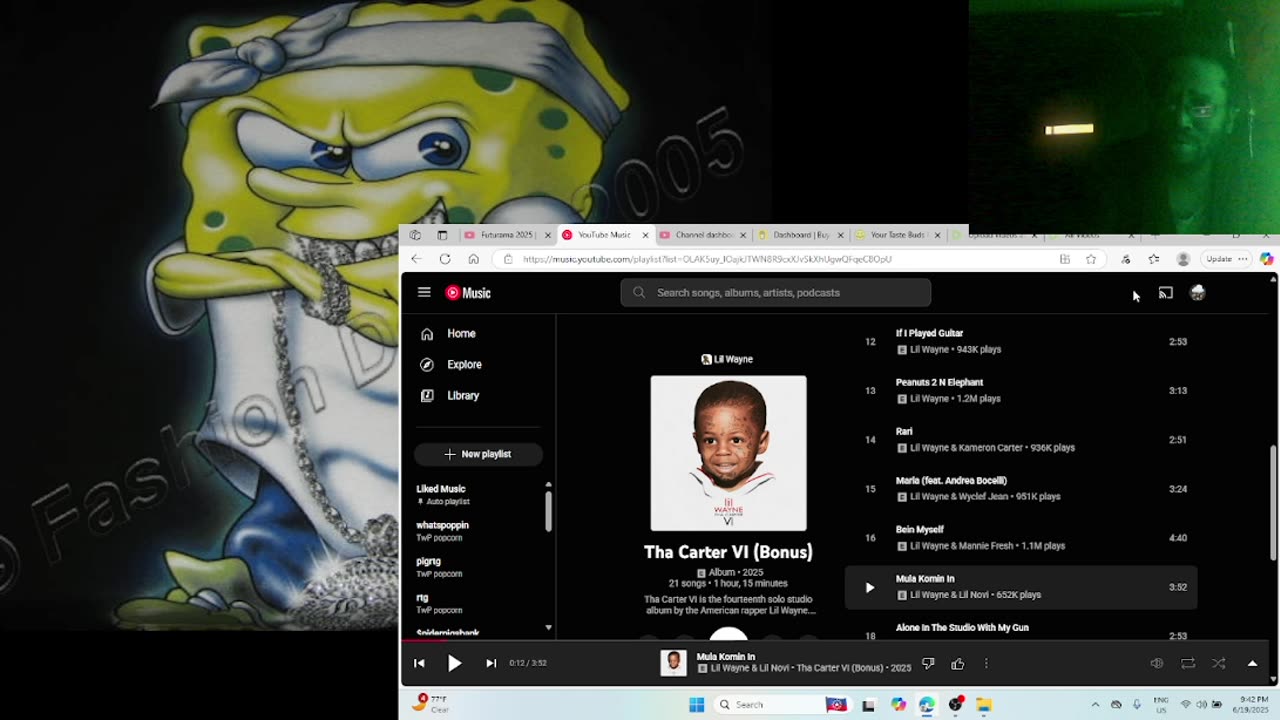Click the New playlist button

(478, 454)
